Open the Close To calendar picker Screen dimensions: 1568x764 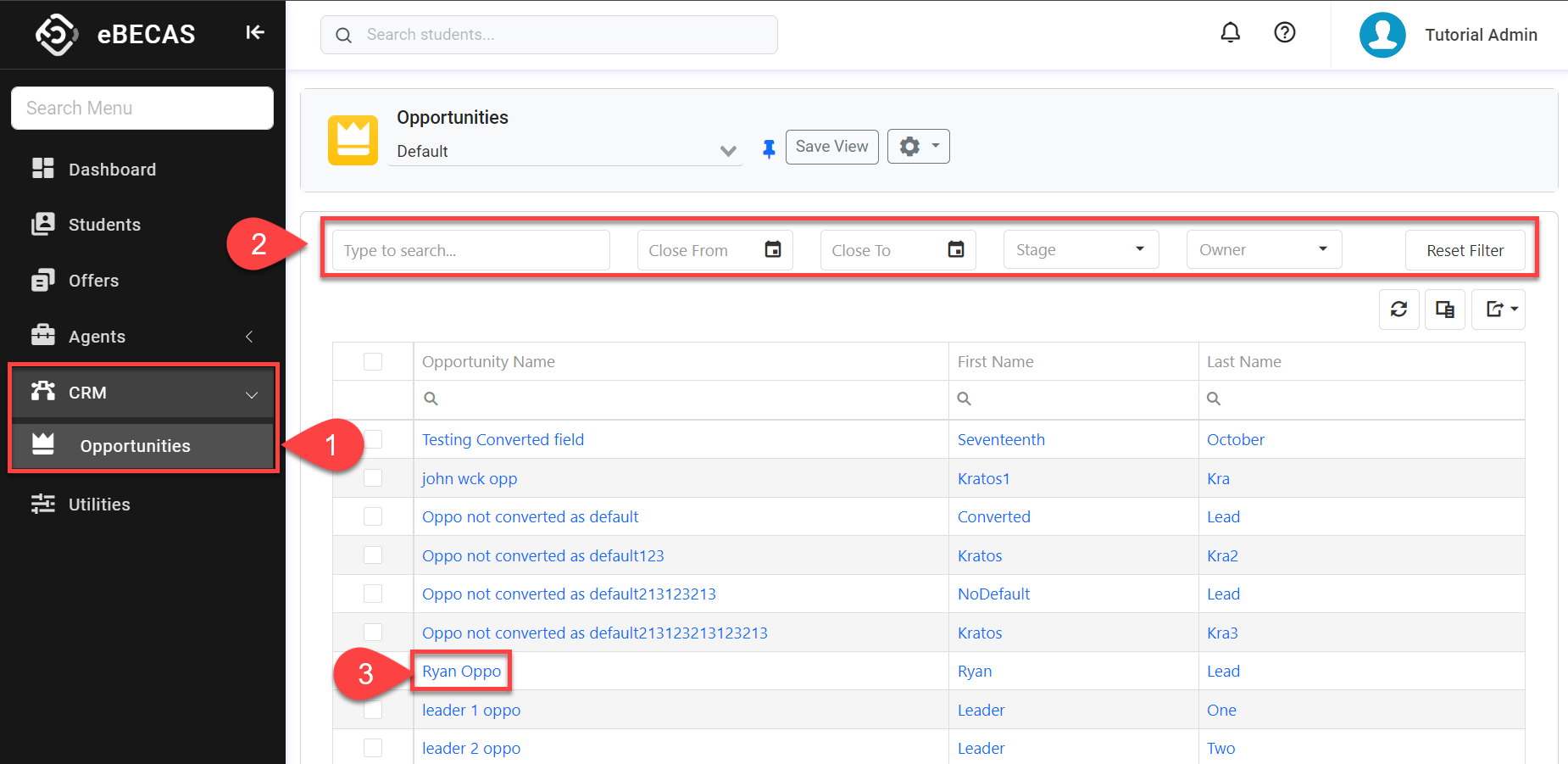[x=956, y=249]
